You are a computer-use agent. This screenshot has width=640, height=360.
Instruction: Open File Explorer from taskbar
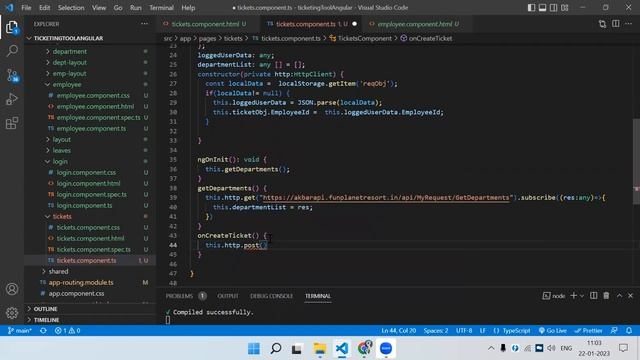320,349
